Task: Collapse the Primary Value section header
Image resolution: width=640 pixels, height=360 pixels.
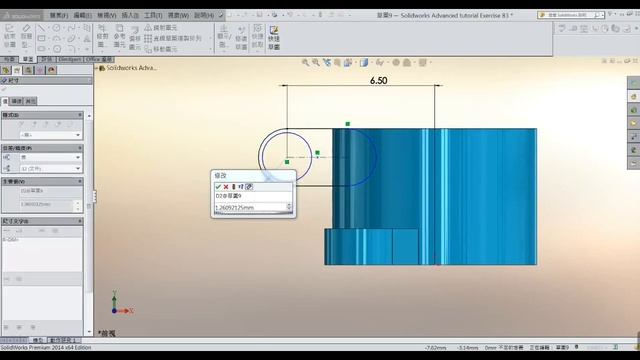Action: click(x=42, y=181)
